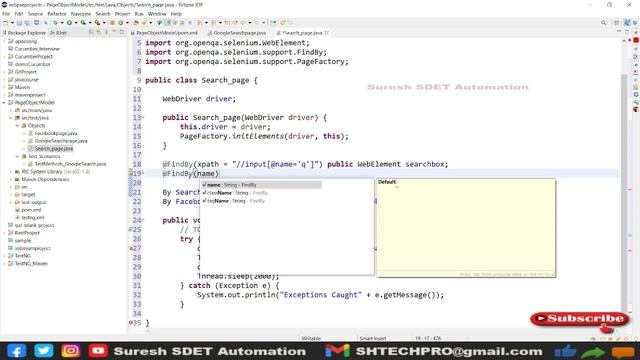Screen dimensions: 640x360
Task: Click the green Run button in toolbar
Action: [x=69, y=23]
